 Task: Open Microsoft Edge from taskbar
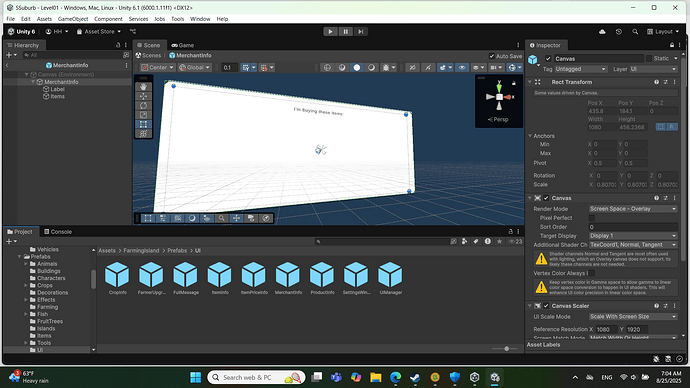click(x=395, y=377)
